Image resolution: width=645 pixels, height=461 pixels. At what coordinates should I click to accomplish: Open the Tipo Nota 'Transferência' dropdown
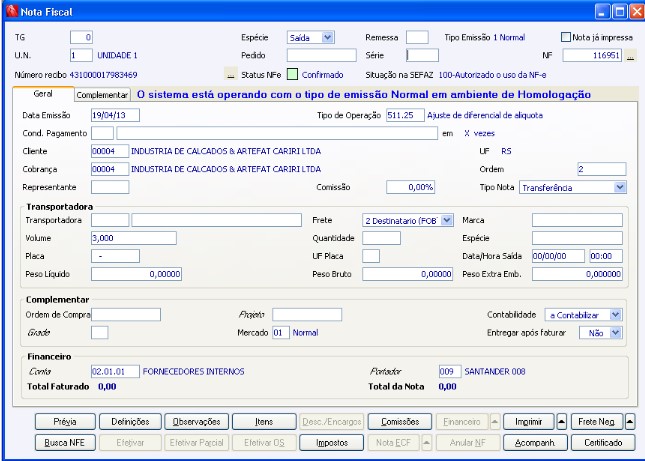coord(619,188)
